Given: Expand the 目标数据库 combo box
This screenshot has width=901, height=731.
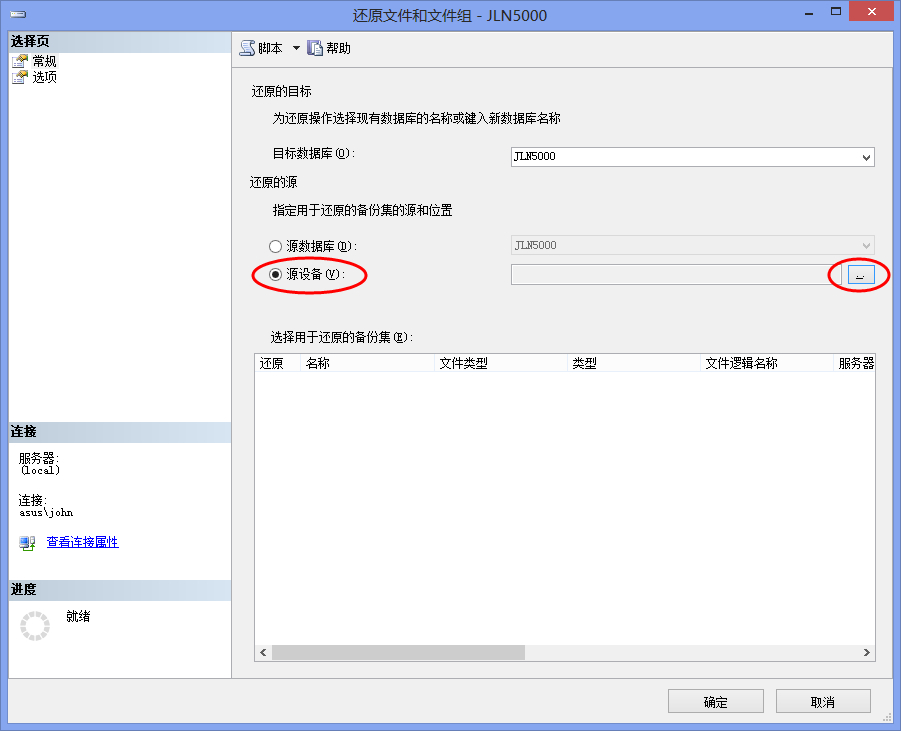Looking at the screenshot, I should (866, 157).
